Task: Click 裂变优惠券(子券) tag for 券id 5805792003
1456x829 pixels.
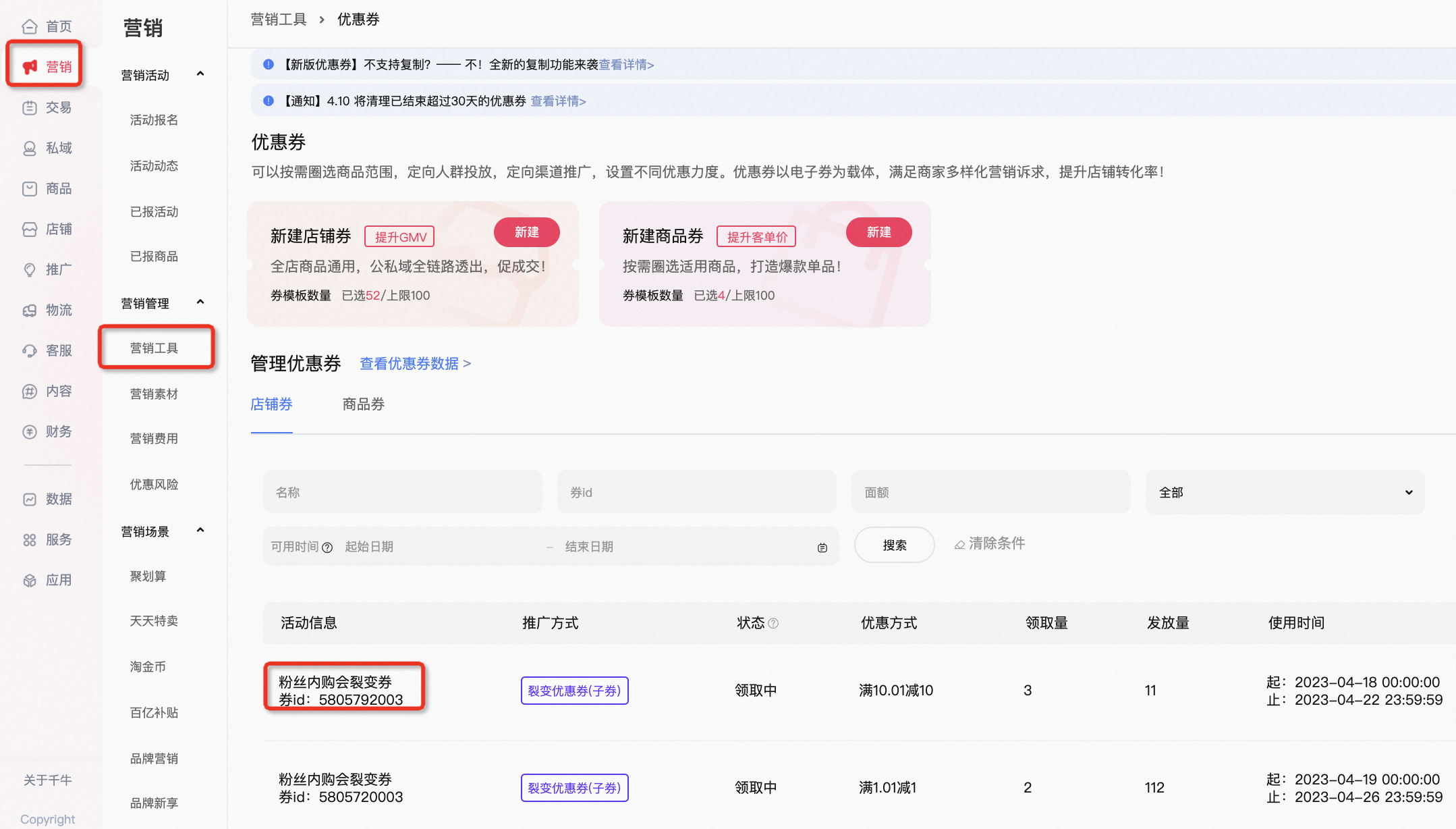Action: 575,691
